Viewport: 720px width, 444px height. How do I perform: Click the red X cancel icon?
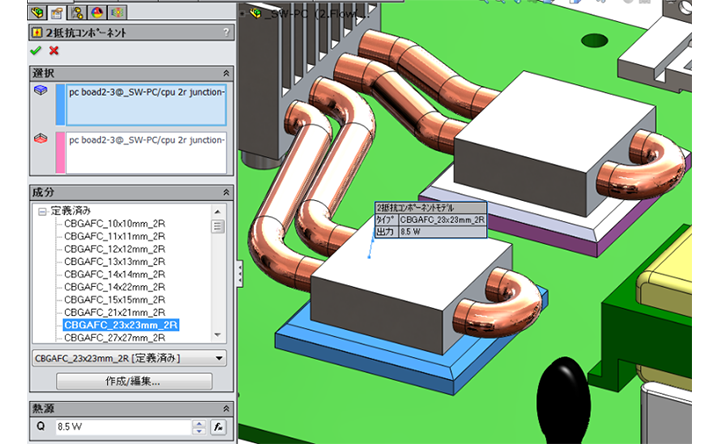[x=54, y=50]
